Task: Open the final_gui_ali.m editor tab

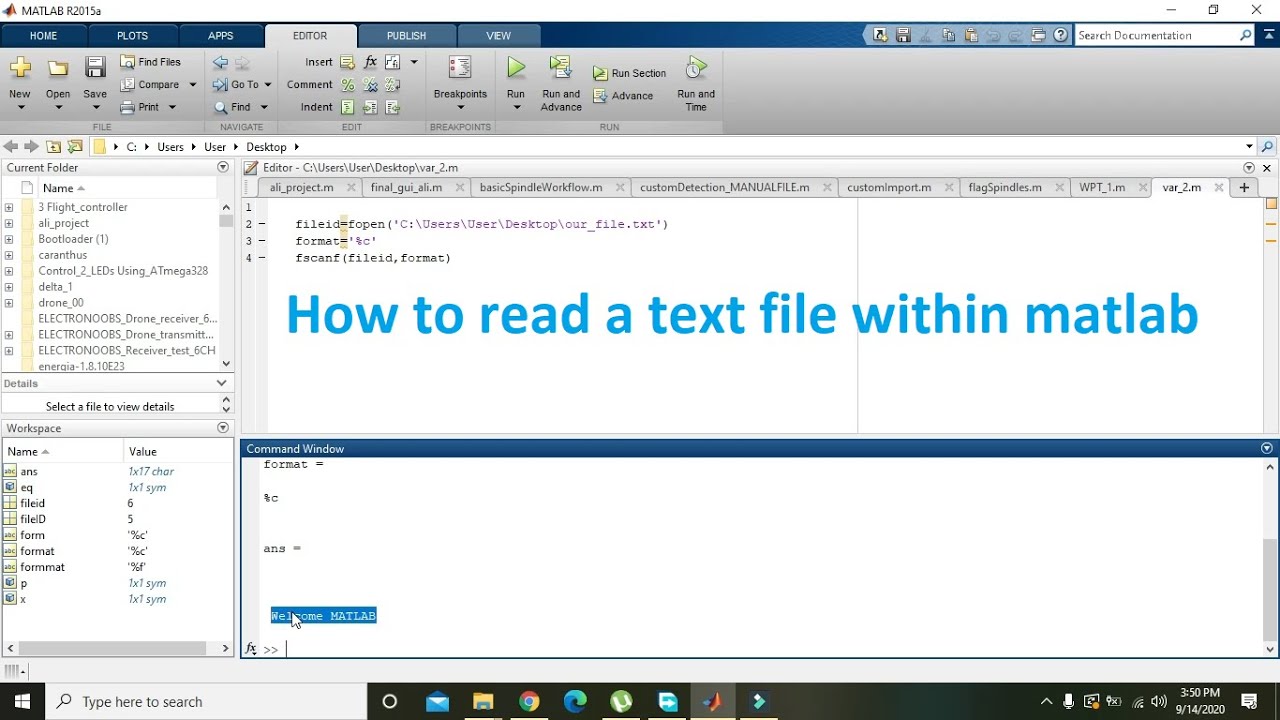Action: coord(406,187)
